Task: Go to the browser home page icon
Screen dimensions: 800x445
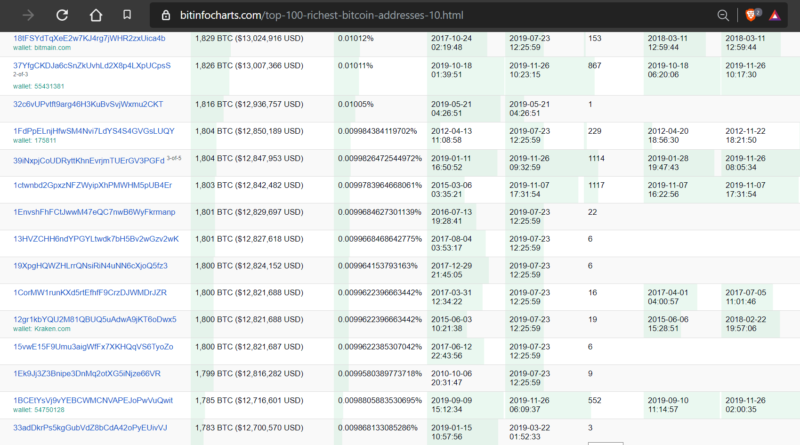Action: pos(94,16)
